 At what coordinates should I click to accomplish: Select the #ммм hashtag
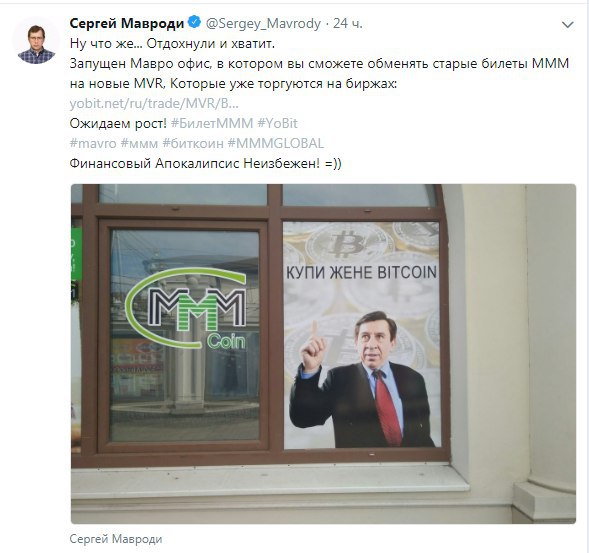click(139, 143)
